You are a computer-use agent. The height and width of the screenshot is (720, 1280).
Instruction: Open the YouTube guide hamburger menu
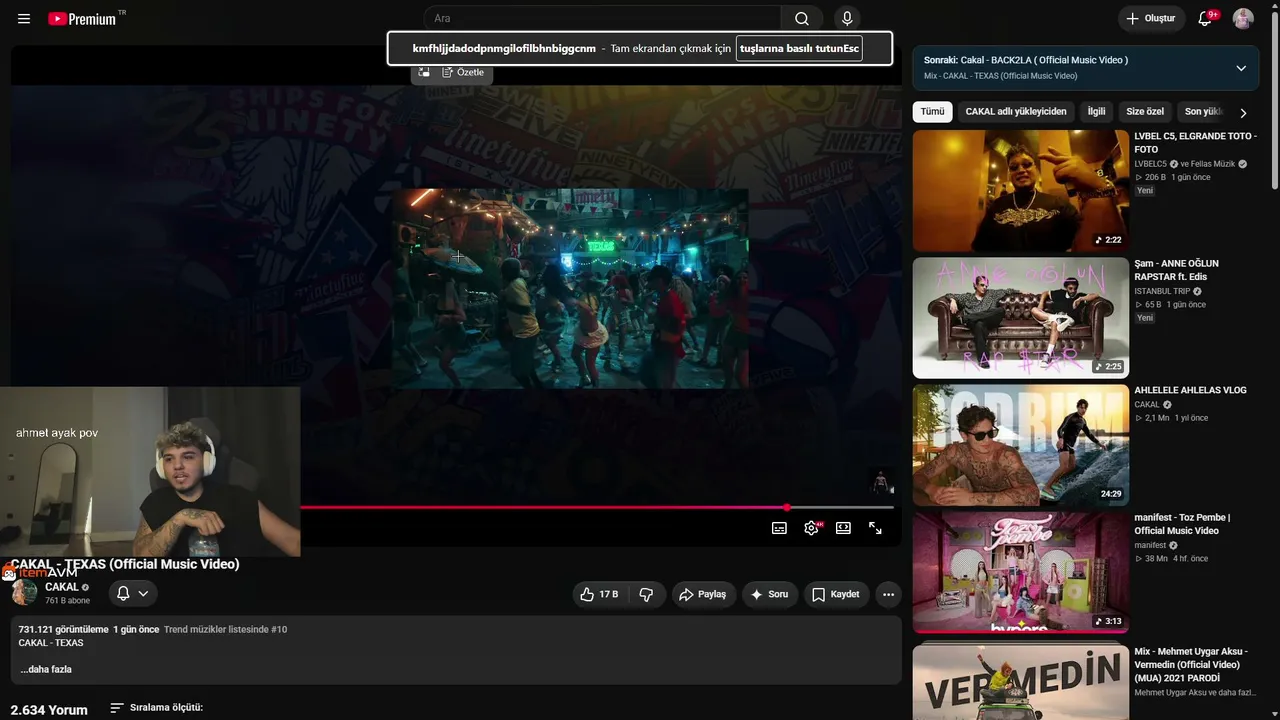24,19
